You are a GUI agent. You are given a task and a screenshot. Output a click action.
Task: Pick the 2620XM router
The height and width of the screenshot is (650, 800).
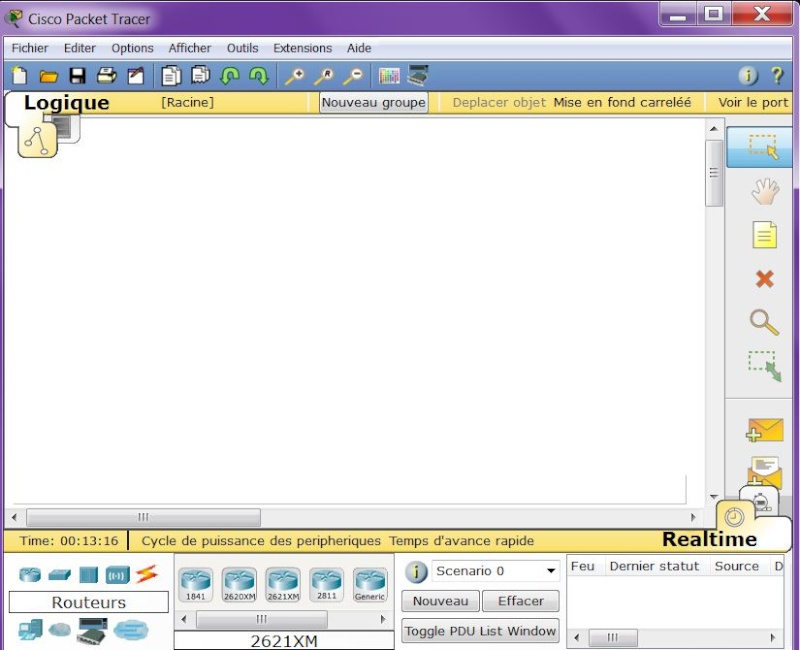239,585
